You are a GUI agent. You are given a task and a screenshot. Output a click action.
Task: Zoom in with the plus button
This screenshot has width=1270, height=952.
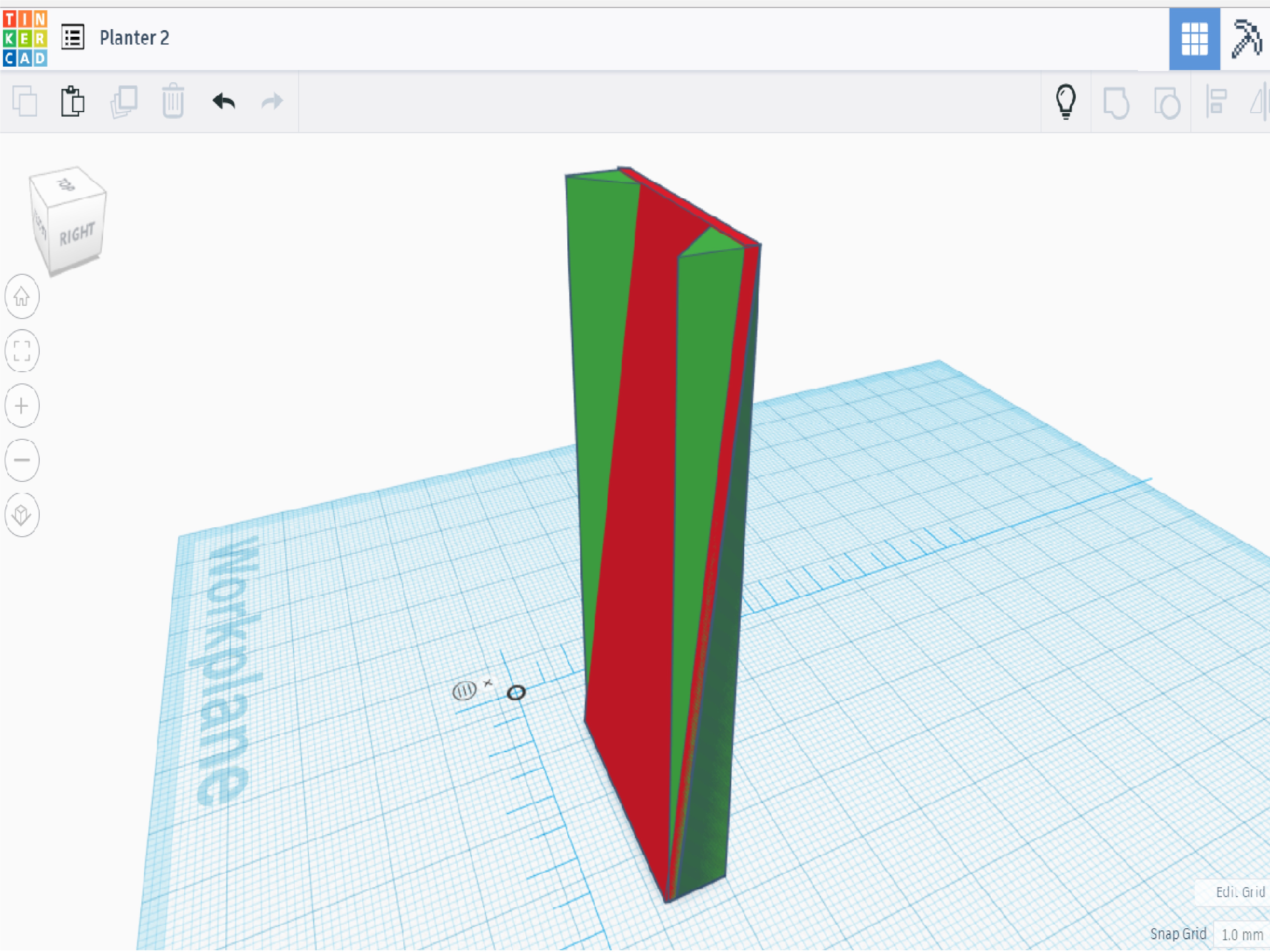tap(22, 406)
